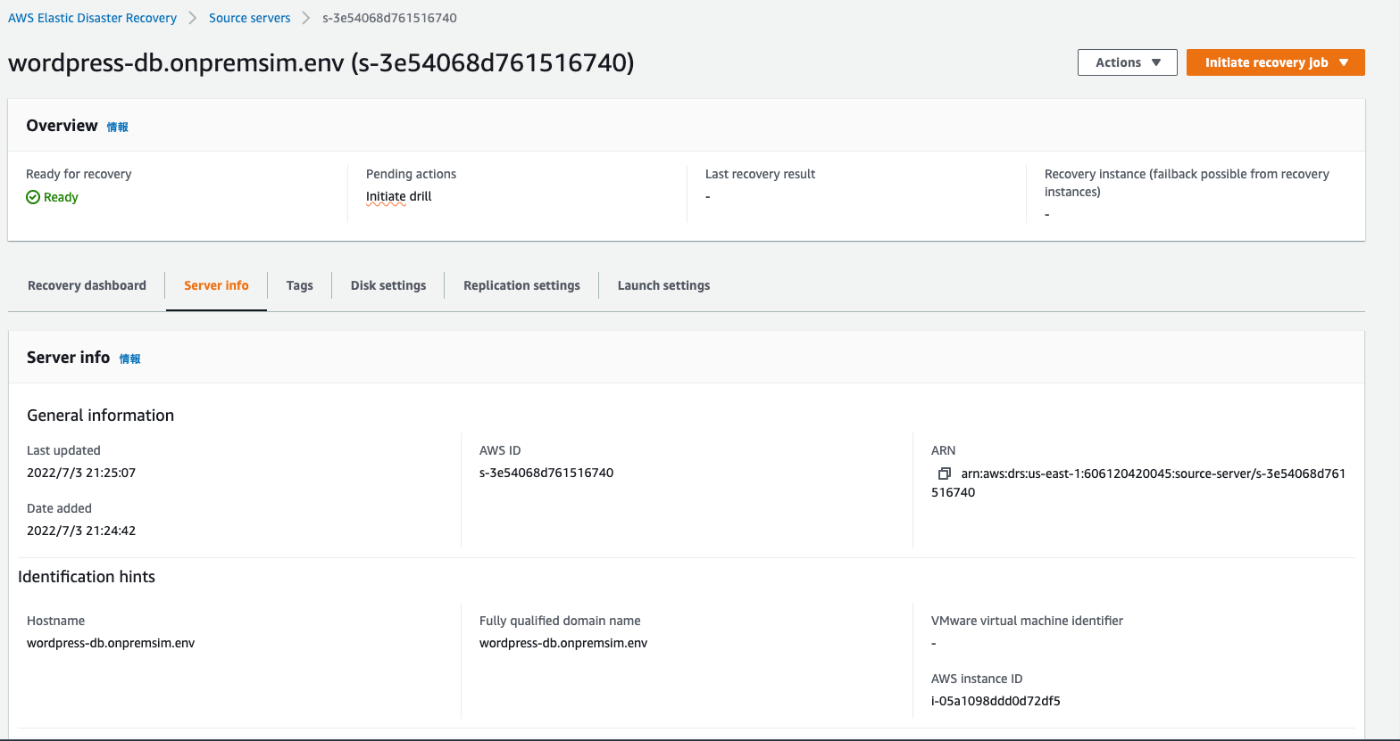Click the green Ready status check icon
The height and width of the screenshot is (741, 1400).
[33, 197]
